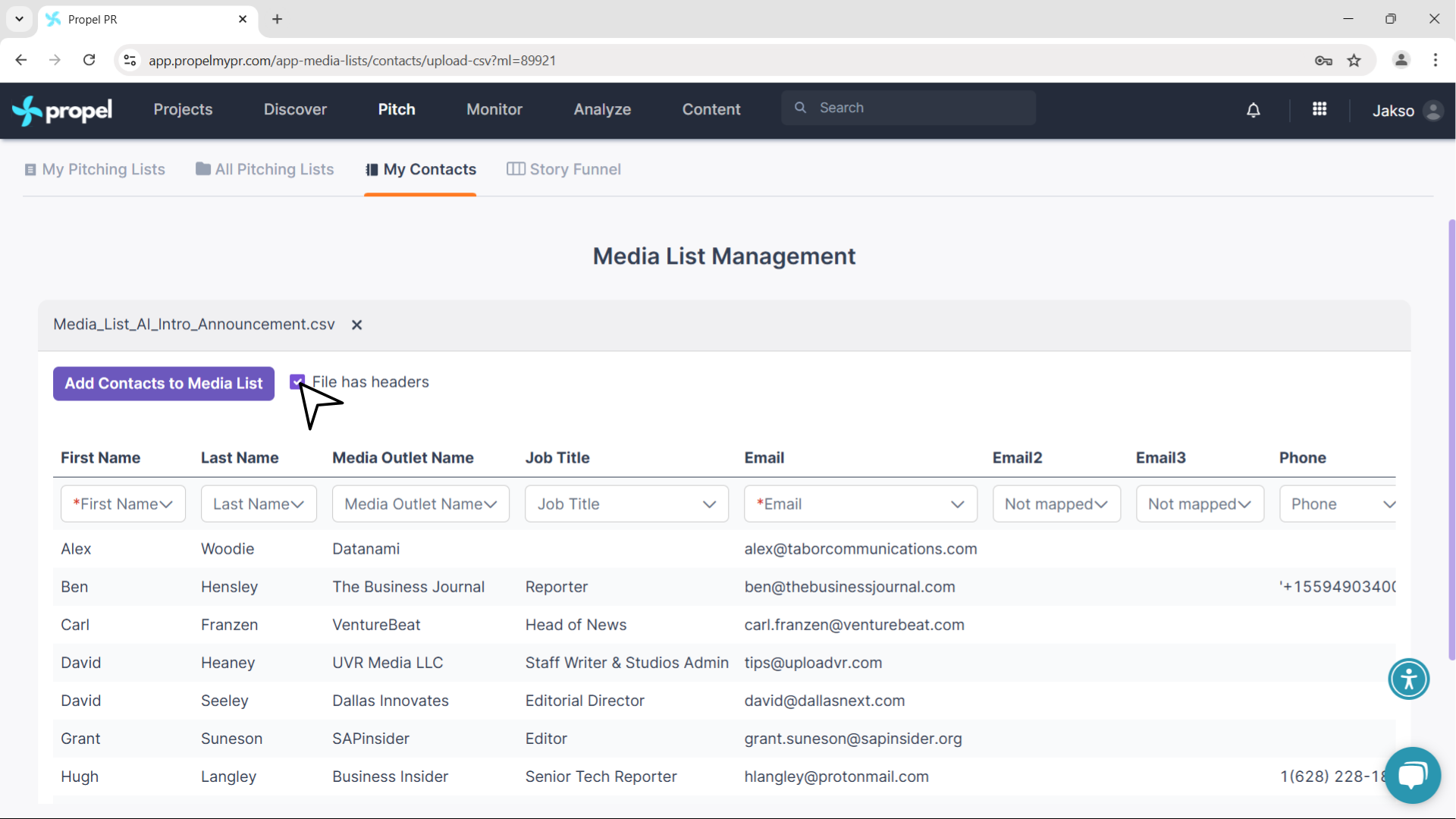Viewport: 1456px width, 819px height.
Task: Expand the Phone mapping dropdown
Action: [1338, 504]
